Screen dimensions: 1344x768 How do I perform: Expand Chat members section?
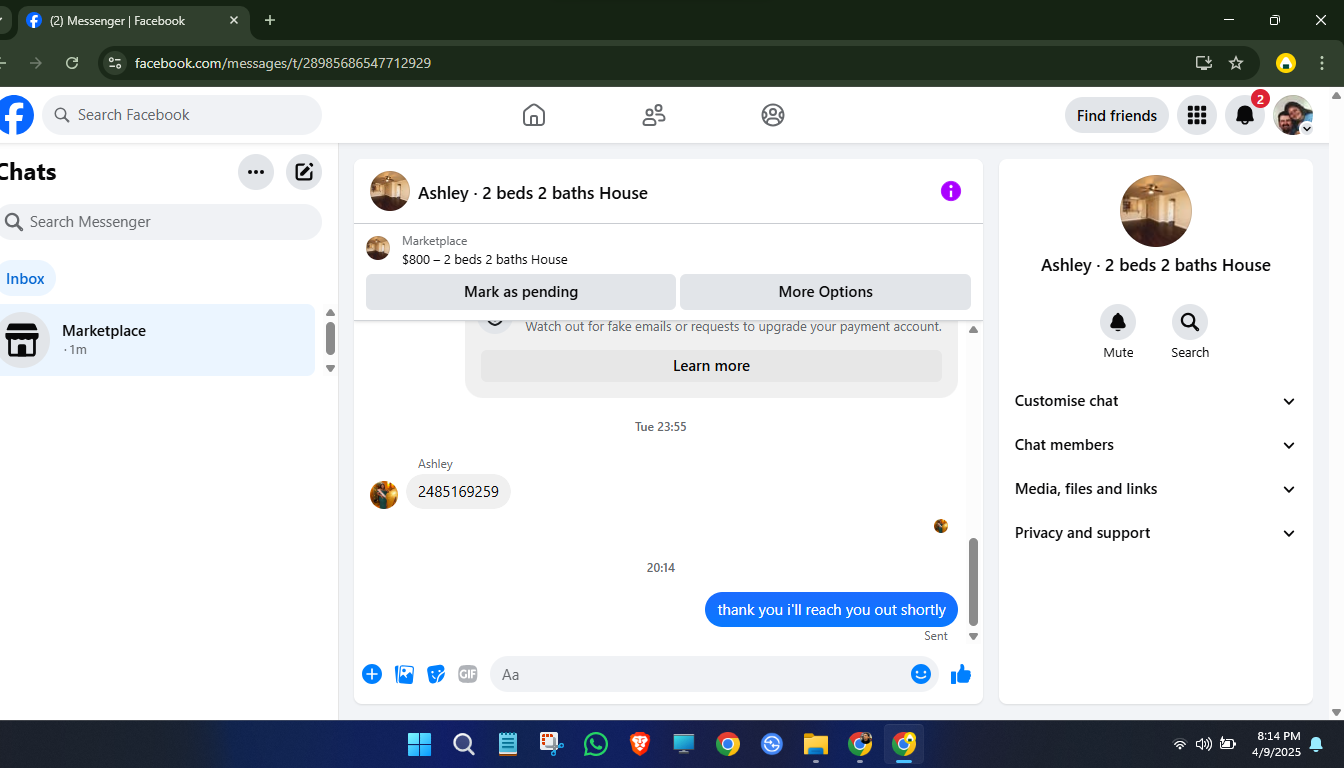pyautogui.click(x=1156, y=445)
